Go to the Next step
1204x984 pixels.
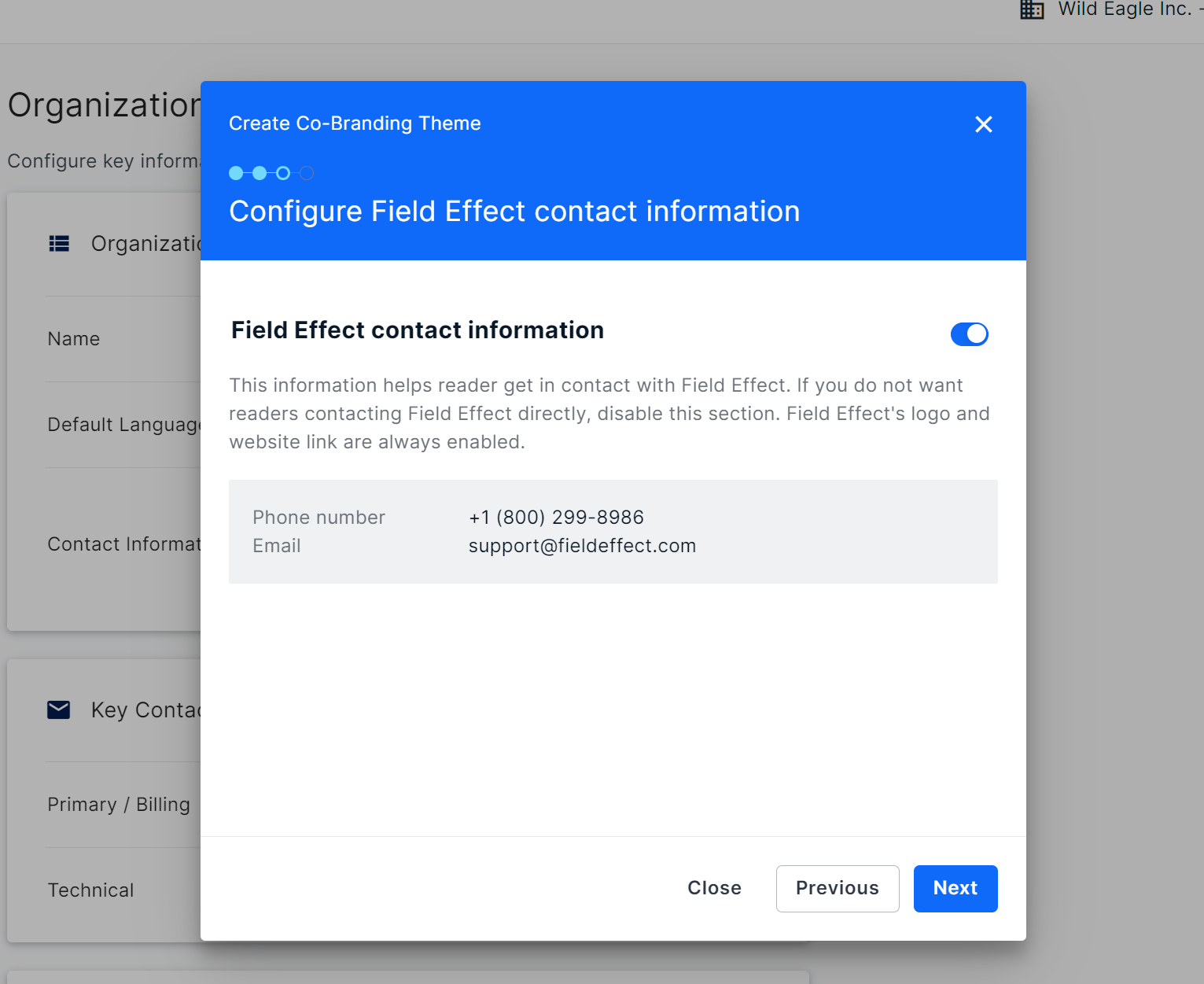pyautogui.click(x=955, y=889)
